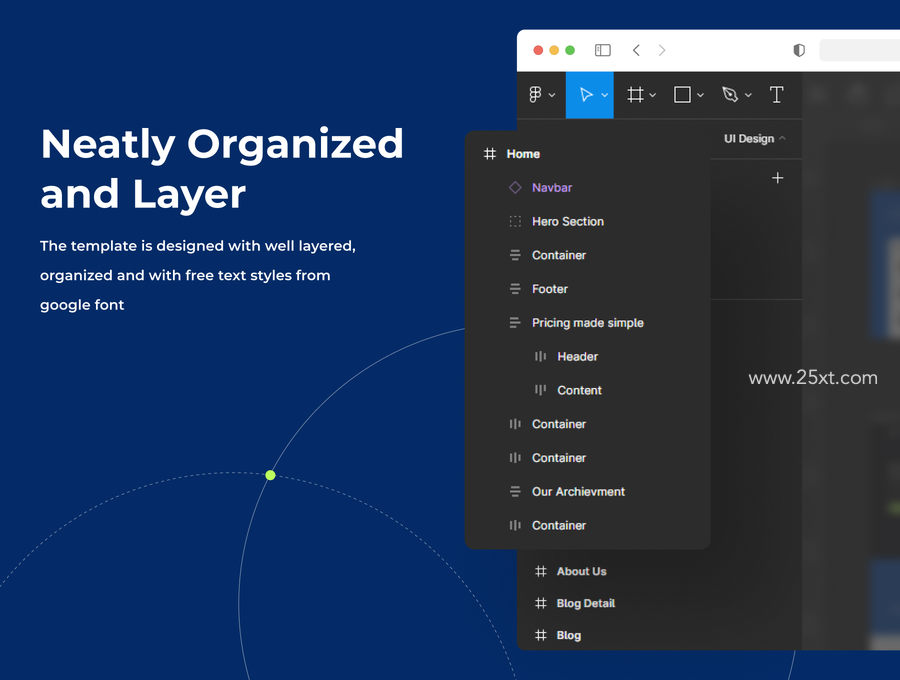The height and width of the screenshot is (680, 900).
Task: Click the Hero Section dashed group icon
Action: click(x=515, y=222)
